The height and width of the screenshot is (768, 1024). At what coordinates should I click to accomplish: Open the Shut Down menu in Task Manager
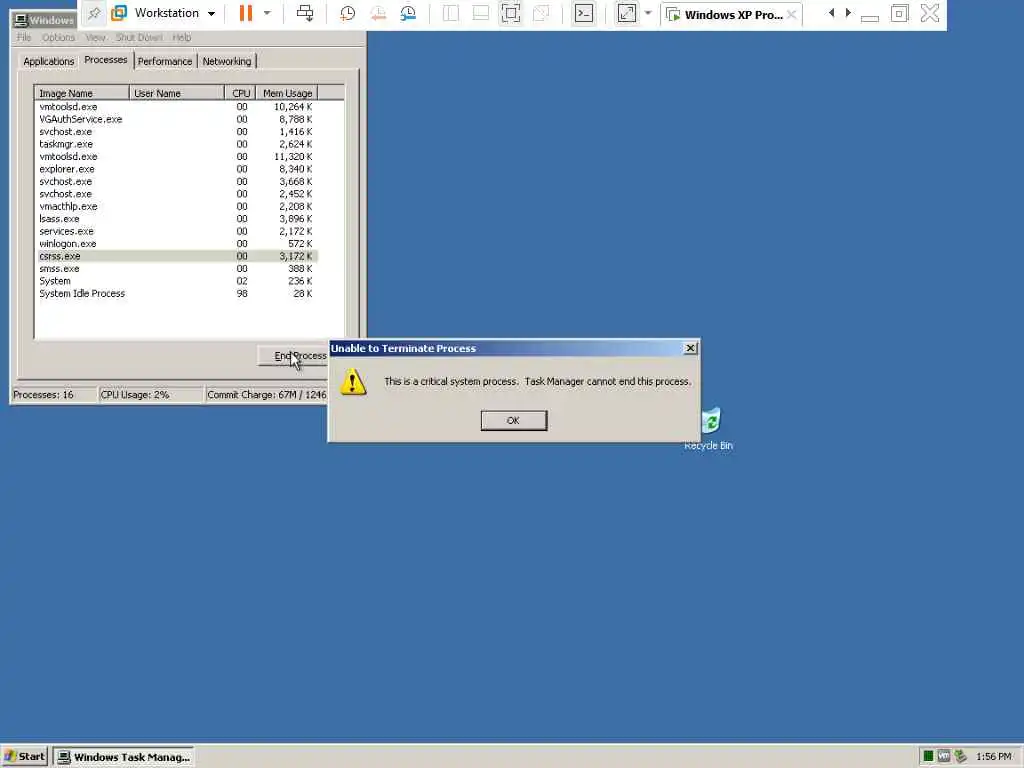pos(139,38)
